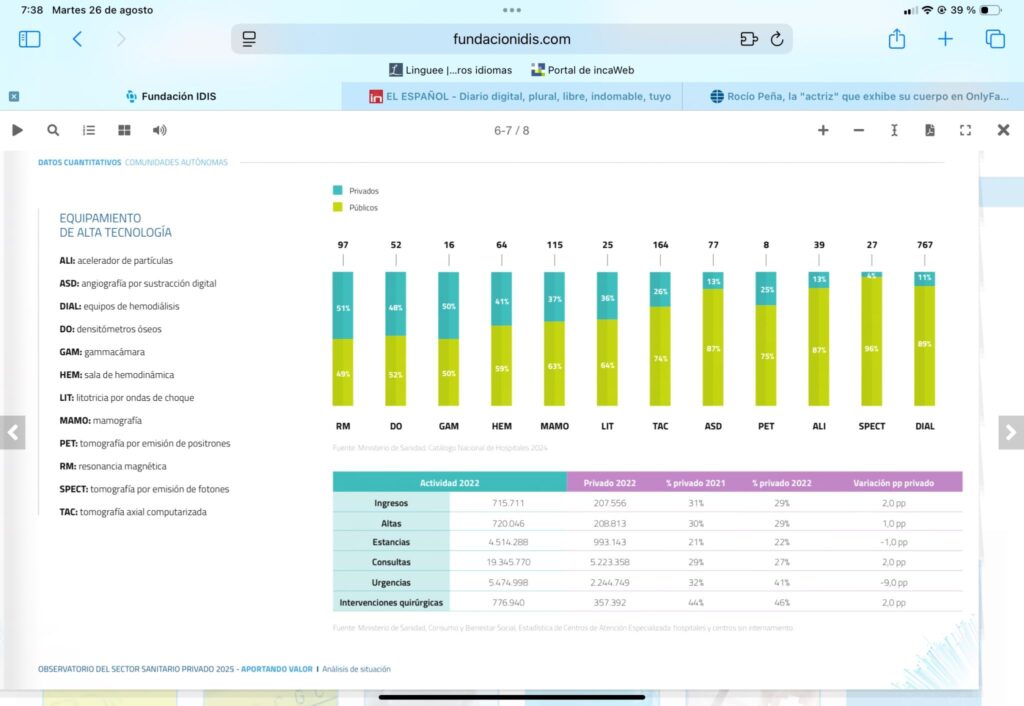Show page thumbnails grid view
This screenshot has width=1024, height=706.
[124, 130]
